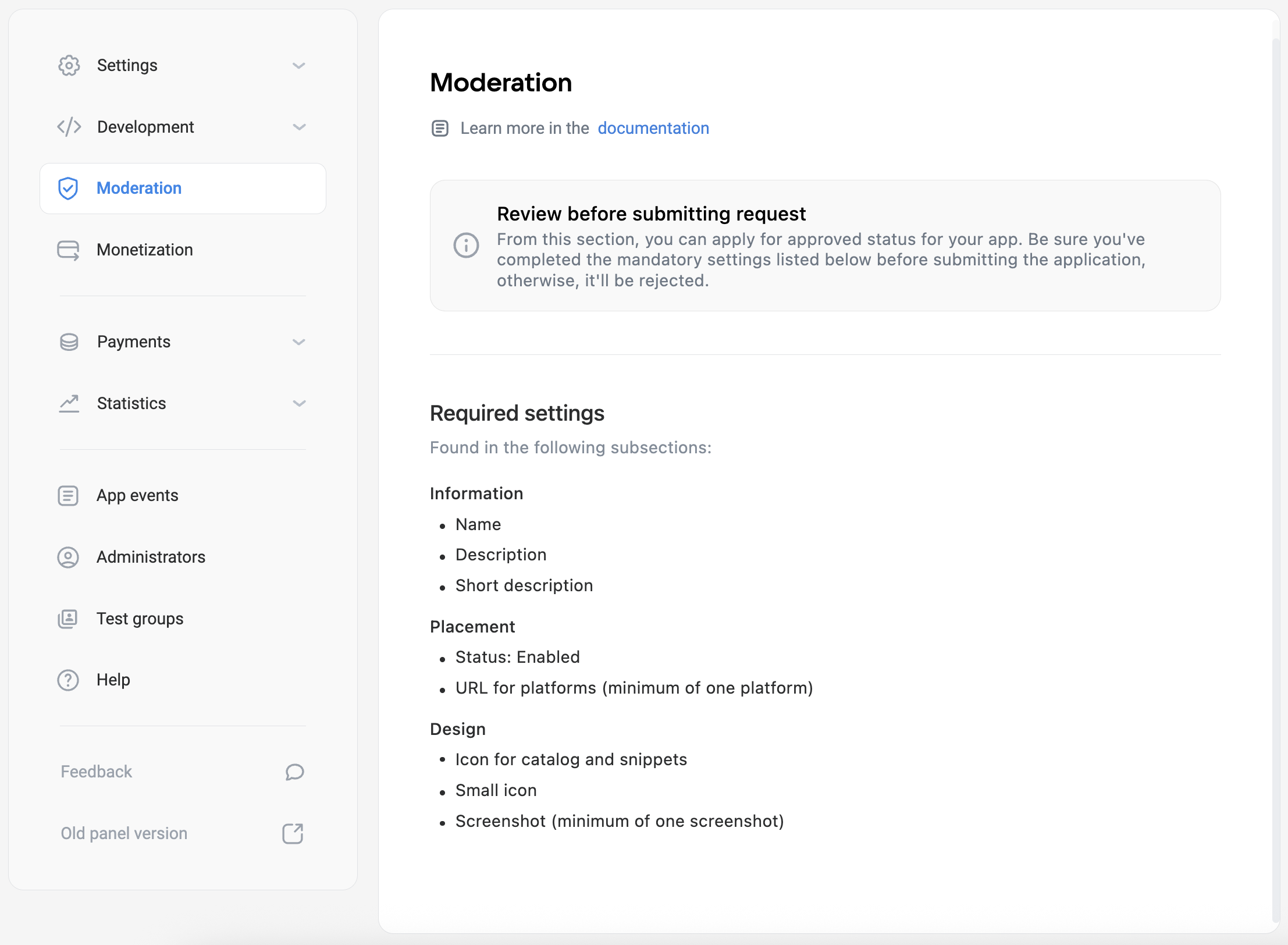1288x945 pixels.
Task: Click the 'Small icon' list item
Action: [x=496, y=791]
